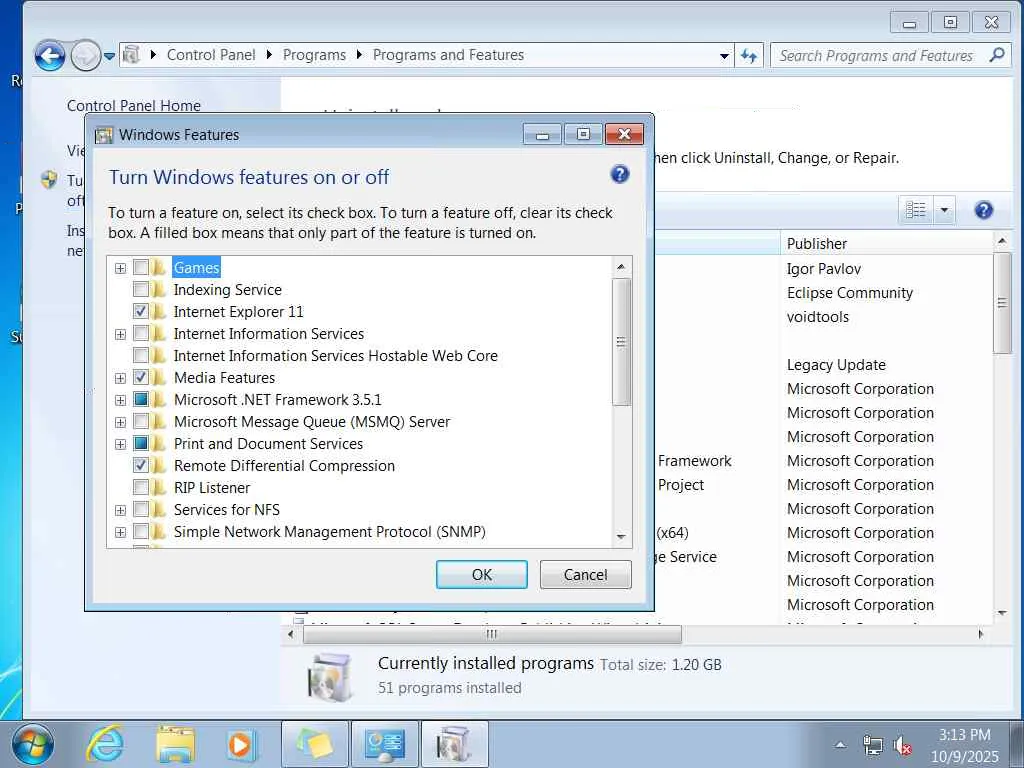Open Control Panel Home link

(134, 106)
